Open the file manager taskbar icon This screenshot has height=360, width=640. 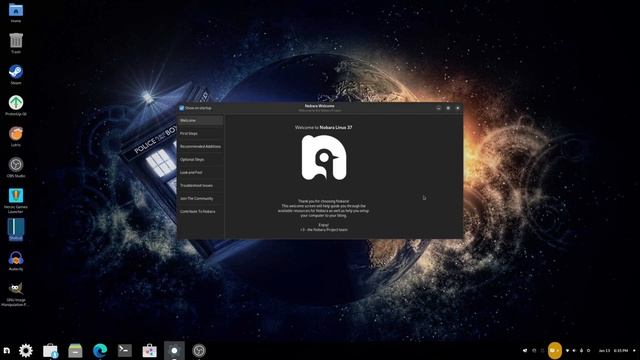tap(75, 351)
